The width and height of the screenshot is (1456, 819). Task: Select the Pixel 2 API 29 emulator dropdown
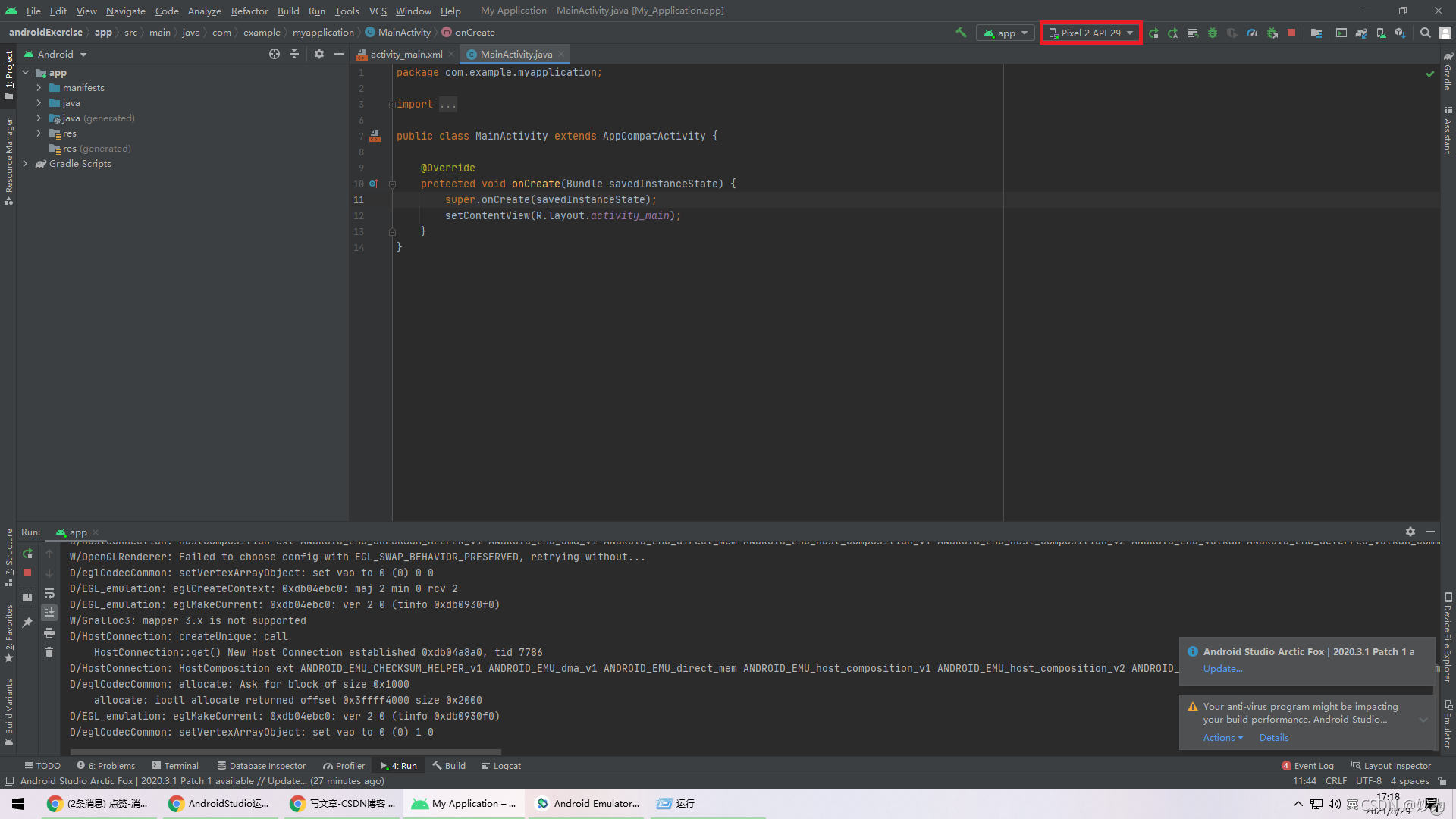[x=1091, y=32]
